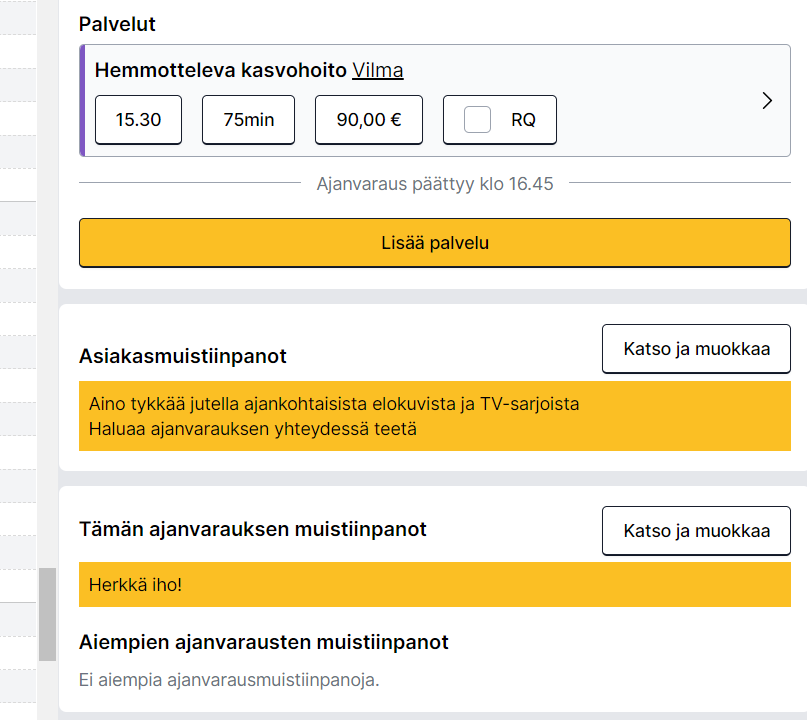This screenshot has height=720, width=807.
Task: Edit the 75min duration box
Action: (249, 119)
